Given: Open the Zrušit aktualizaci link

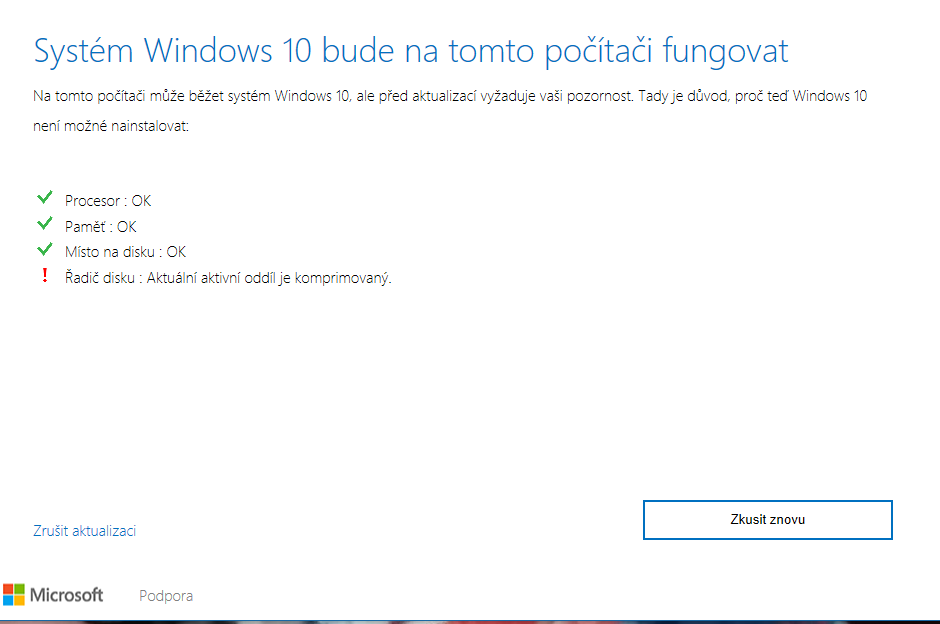Looking at the screenshot, I should pos(85,530).
